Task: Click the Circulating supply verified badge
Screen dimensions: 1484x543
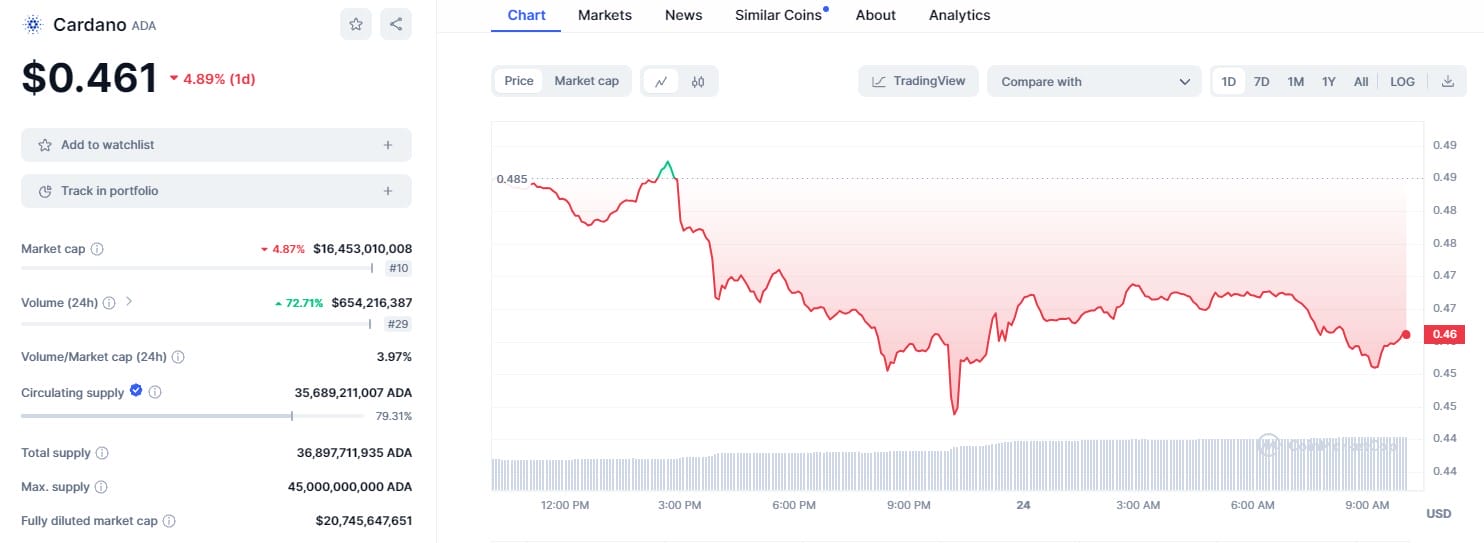Action: coord(136,391)
